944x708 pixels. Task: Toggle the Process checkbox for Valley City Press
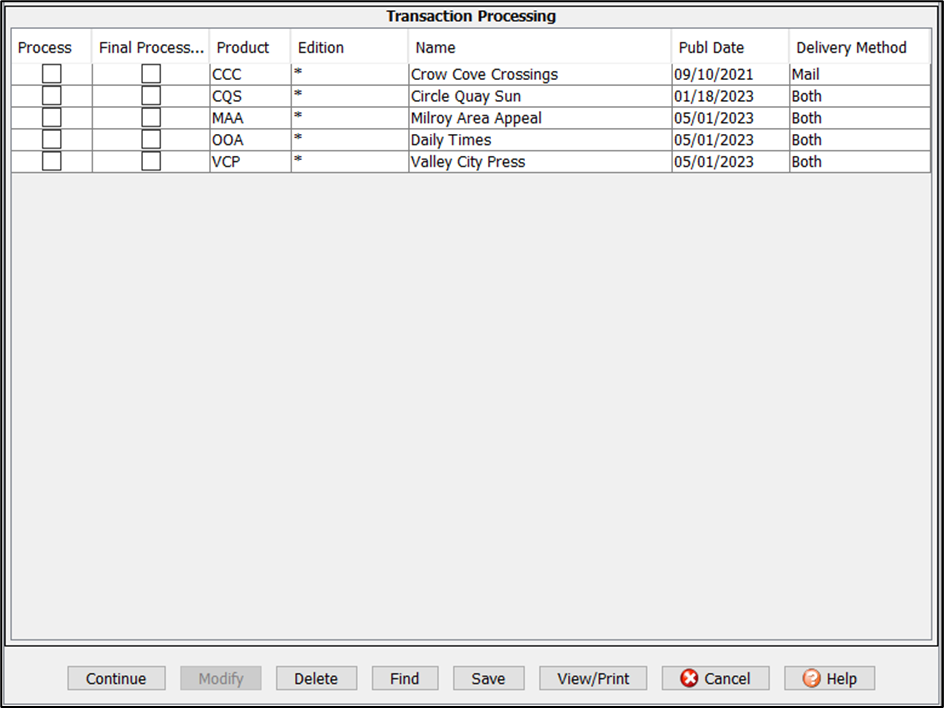click(x=51, y=162)
